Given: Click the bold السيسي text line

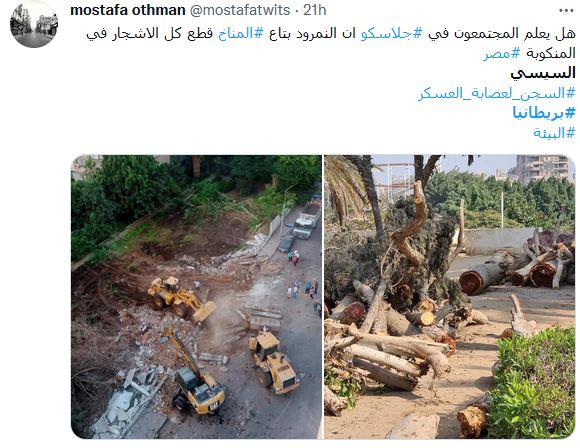Looking at the screenshot, I should click(x=543, y=73).
